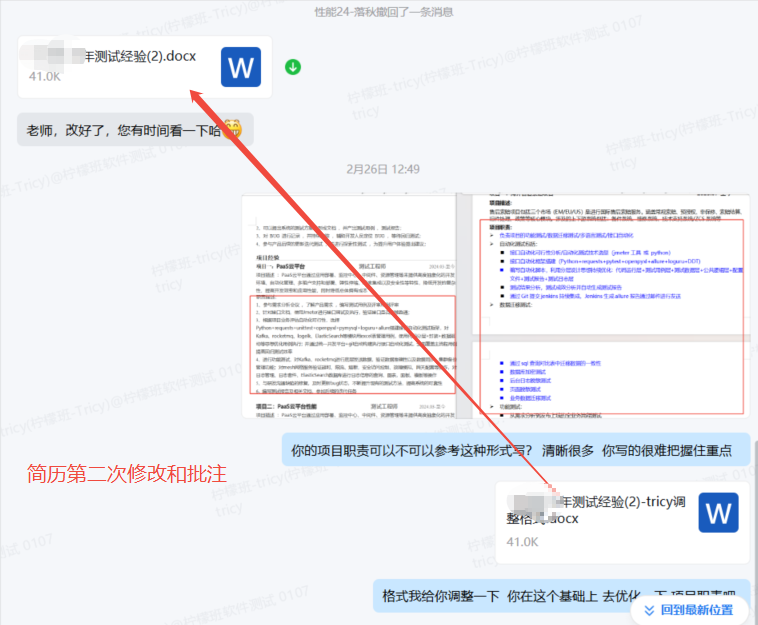
Task: Open the right resume screenshot thumbnail
Action: coord(604,307)
